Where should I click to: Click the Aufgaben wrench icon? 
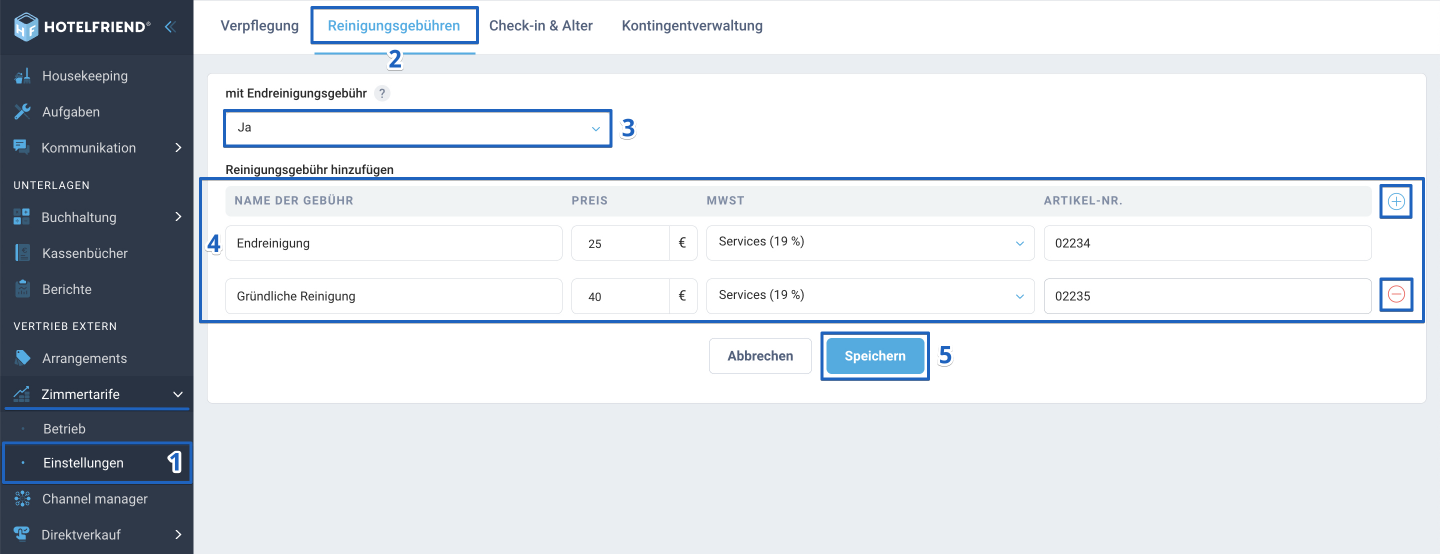tap(22, 112)
